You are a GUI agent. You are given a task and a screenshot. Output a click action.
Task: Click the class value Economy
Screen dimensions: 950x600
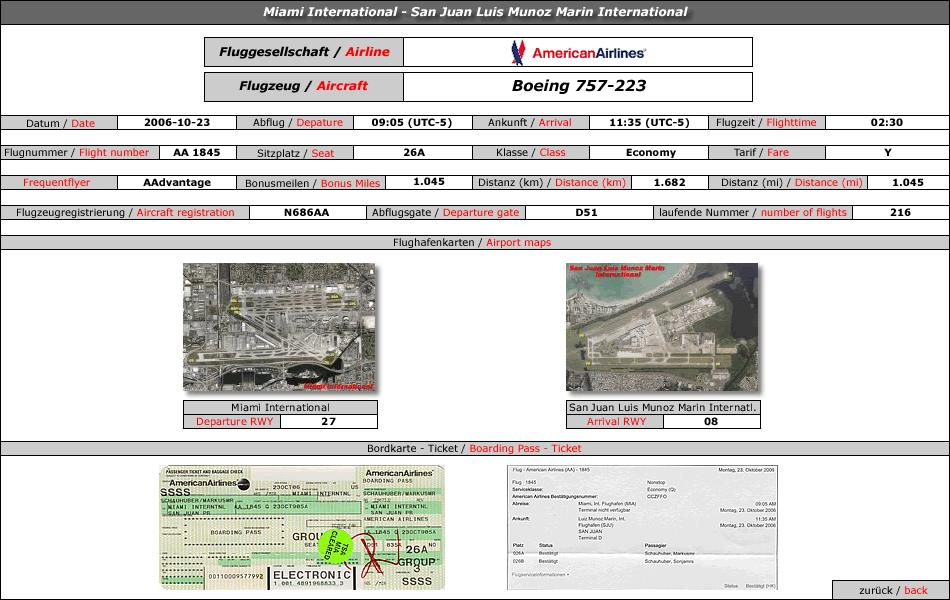(651, 153)
